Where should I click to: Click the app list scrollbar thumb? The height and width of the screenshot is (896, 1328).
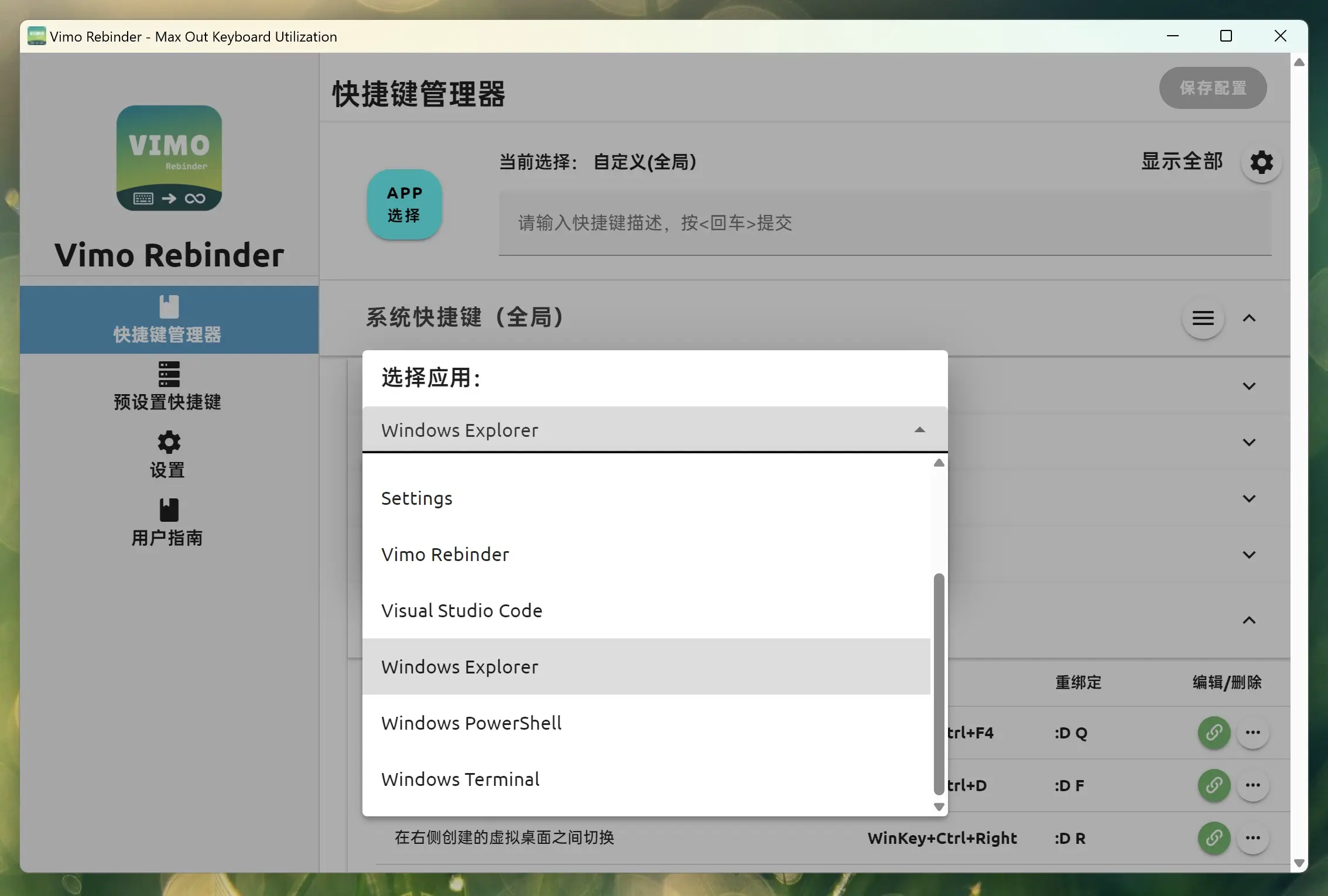click(x=939, y=684)
